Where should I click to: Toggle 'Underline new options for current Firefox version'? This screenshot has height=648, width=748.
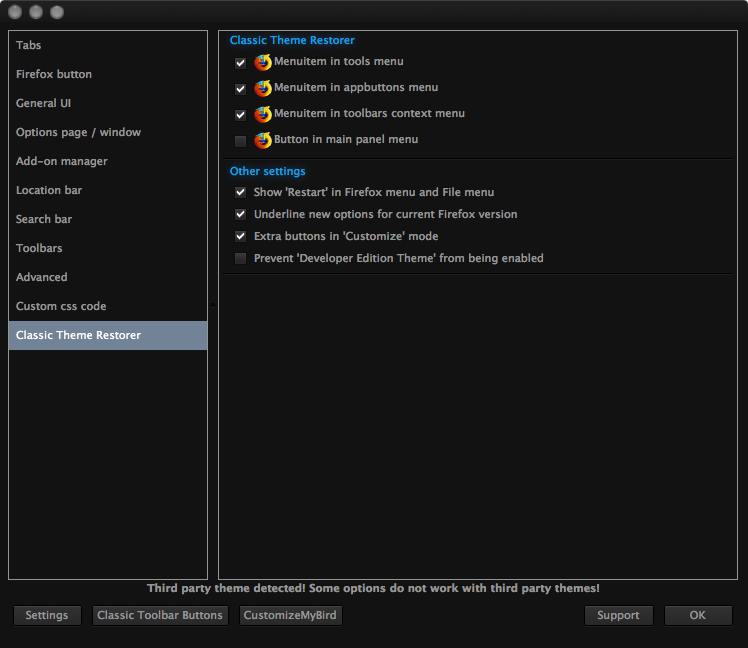pos(240,214)
